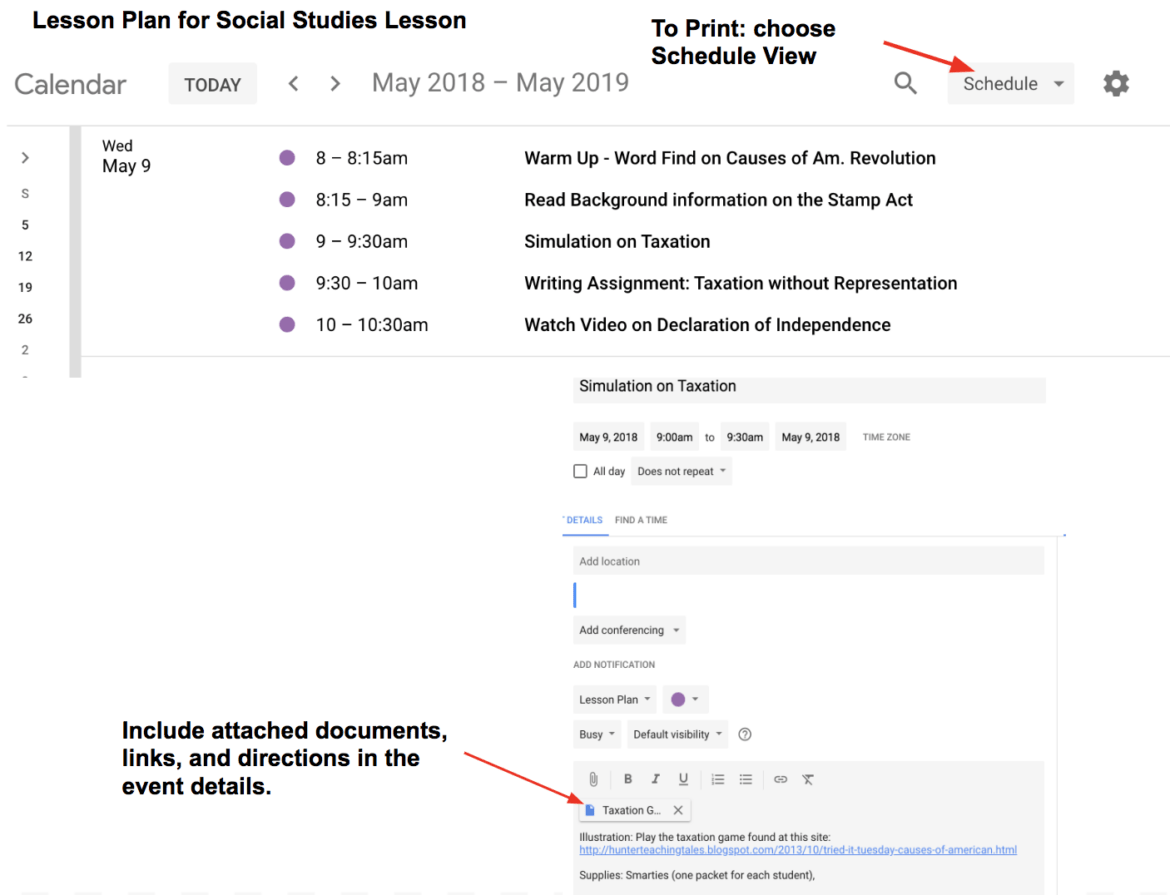
Task: Open Calendar search with the magnifier icon
Action: coord(905,83)
